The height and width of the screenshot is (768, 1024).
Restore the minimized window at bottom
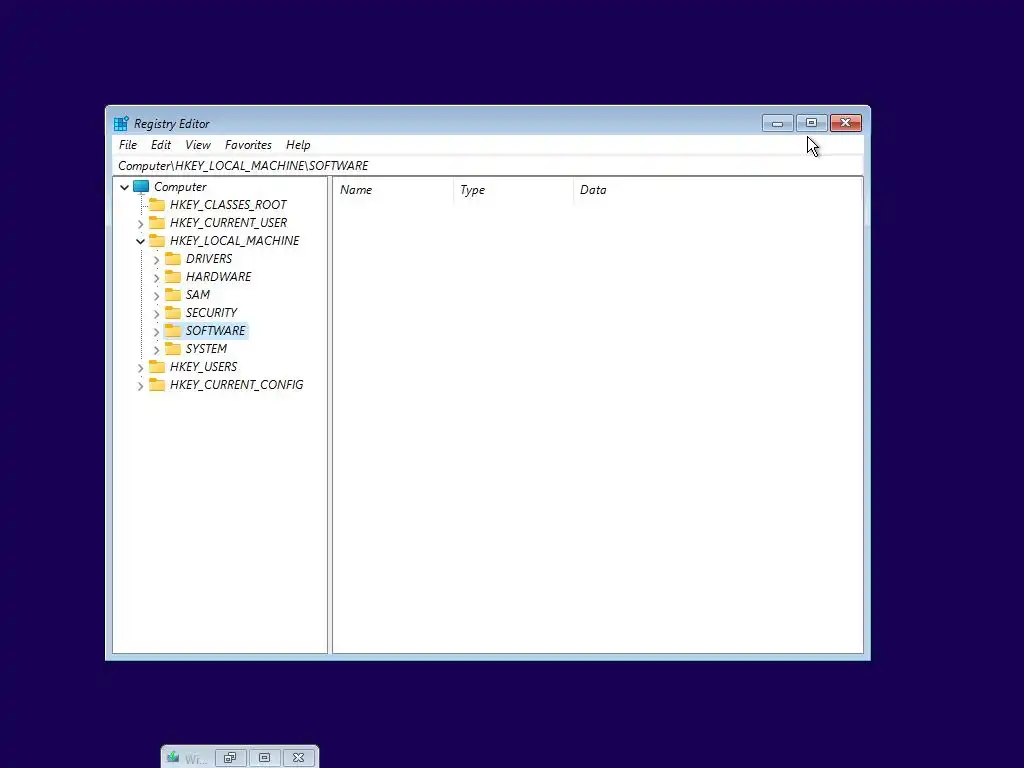[231, 758]
